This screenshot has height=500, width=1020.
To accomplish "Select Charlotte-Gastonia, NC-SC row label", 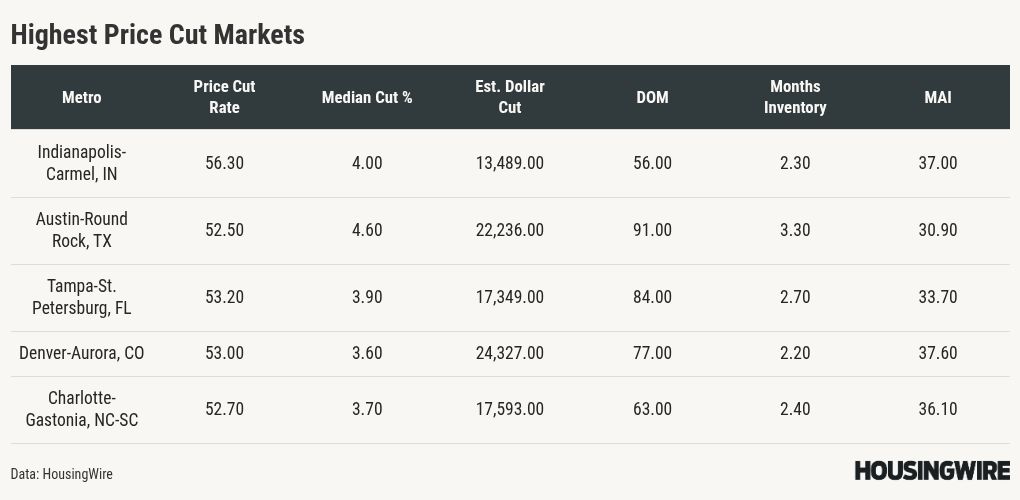I will tap(82, 409).
